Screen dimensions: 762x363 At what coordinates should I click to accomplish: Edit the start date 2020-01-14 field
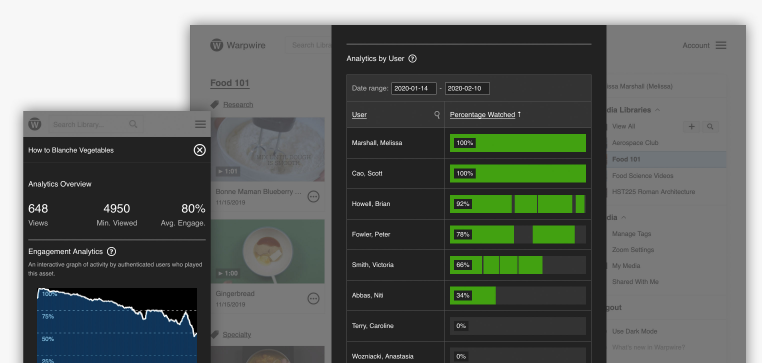coord(414,88)
